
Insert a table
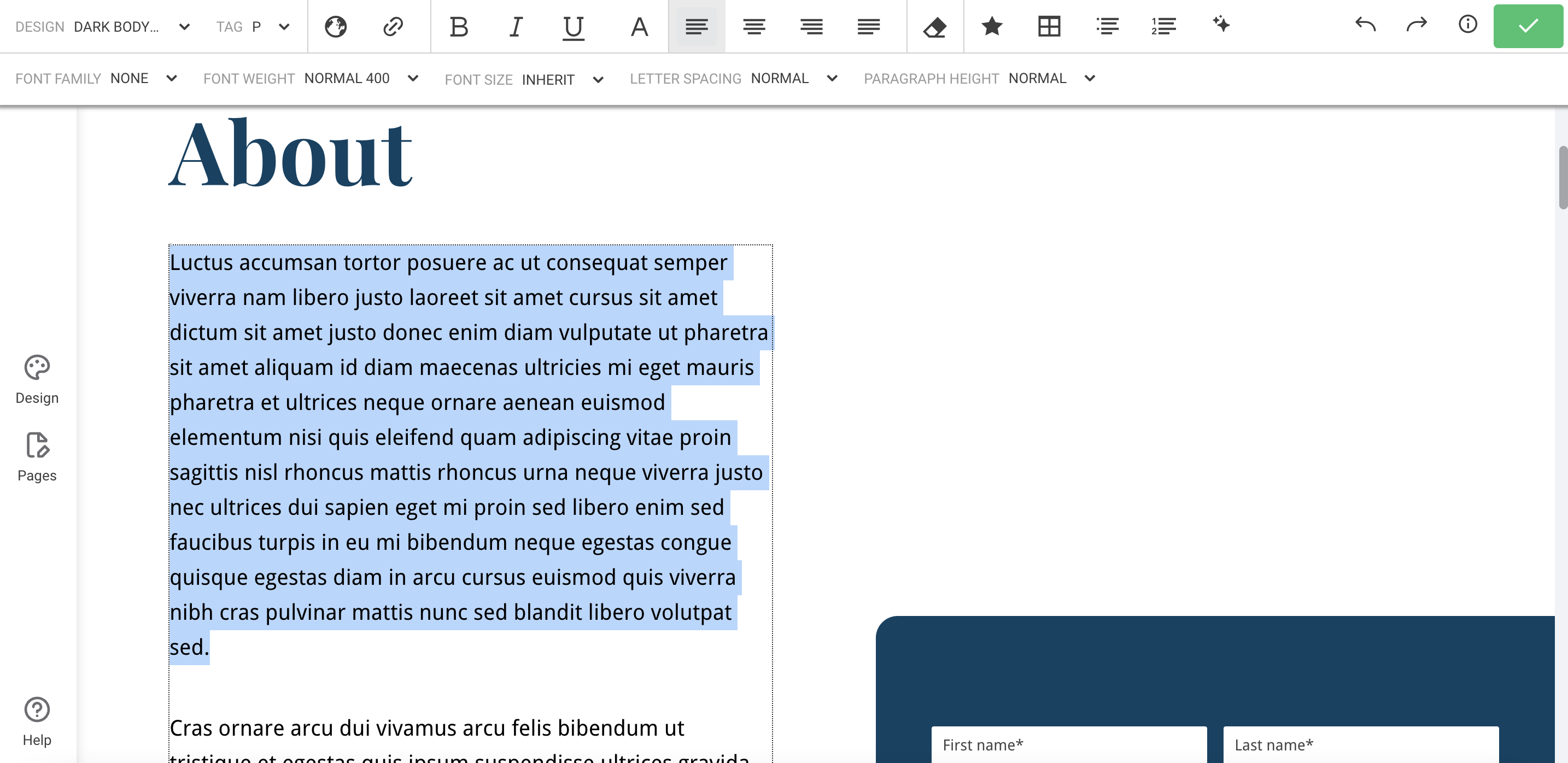tap(1049, 26)
